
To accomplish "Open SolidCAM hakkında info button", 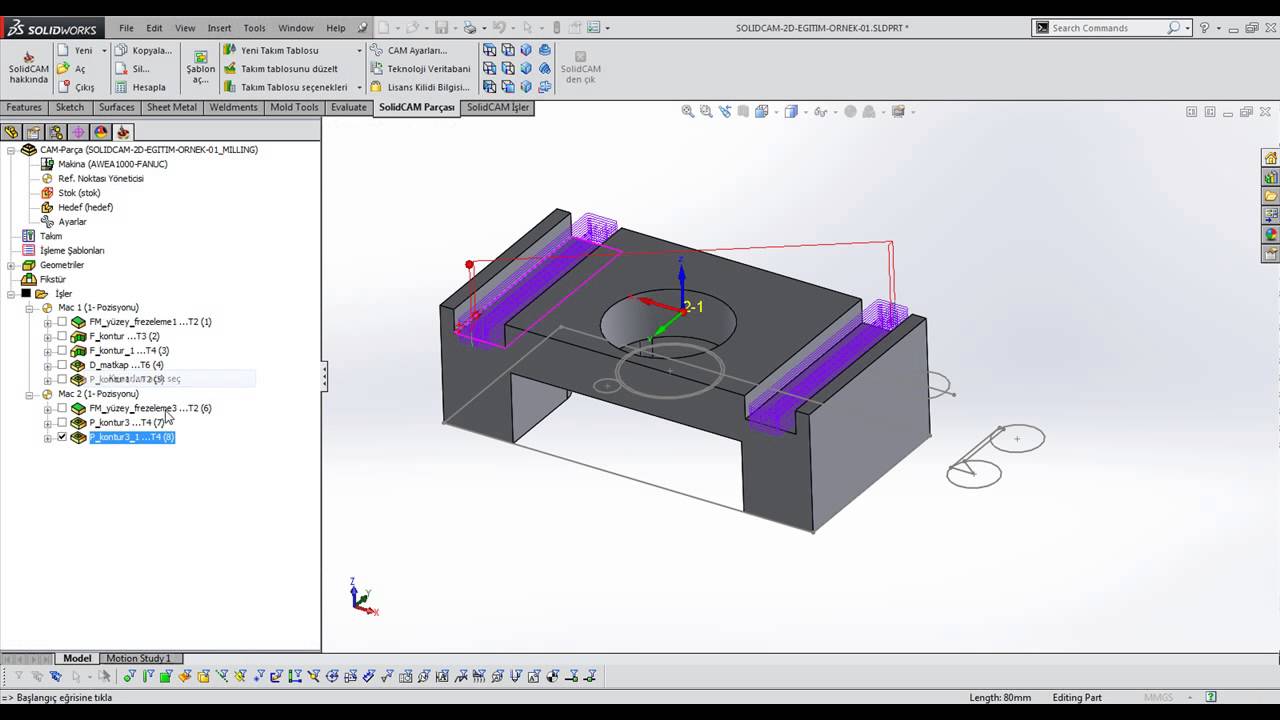I will pyautogui.click(x=29, y=68).
